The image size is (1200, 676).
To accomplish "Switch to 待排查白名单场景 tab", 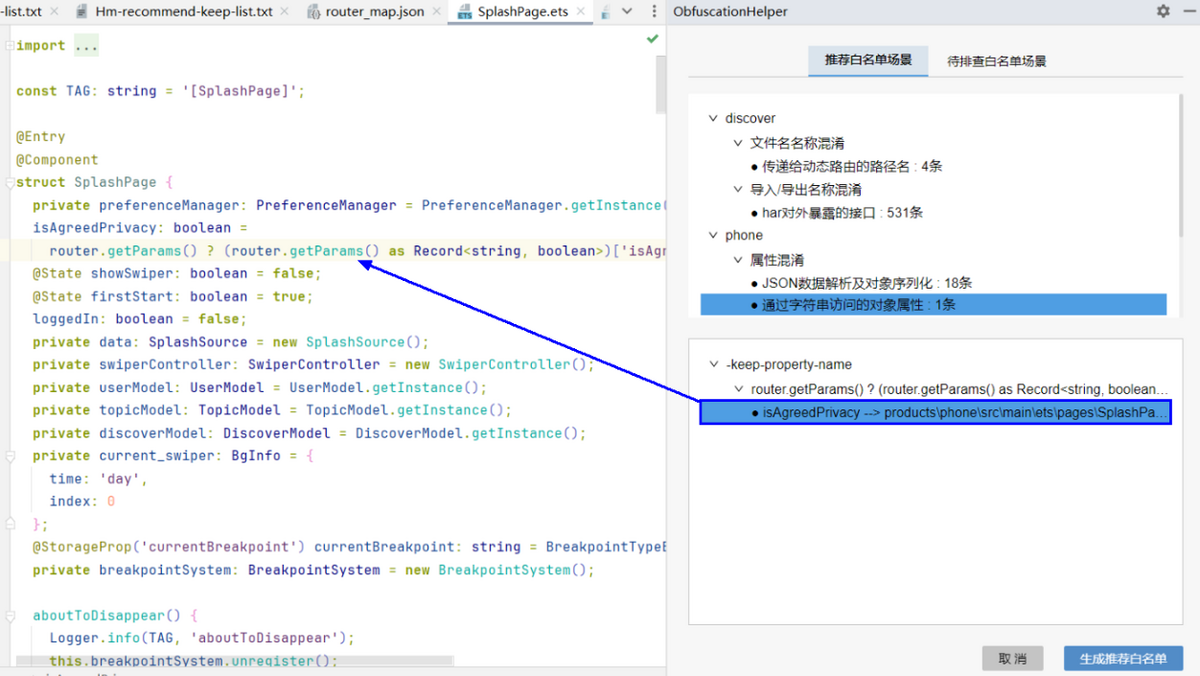I will tap(996, 61).
